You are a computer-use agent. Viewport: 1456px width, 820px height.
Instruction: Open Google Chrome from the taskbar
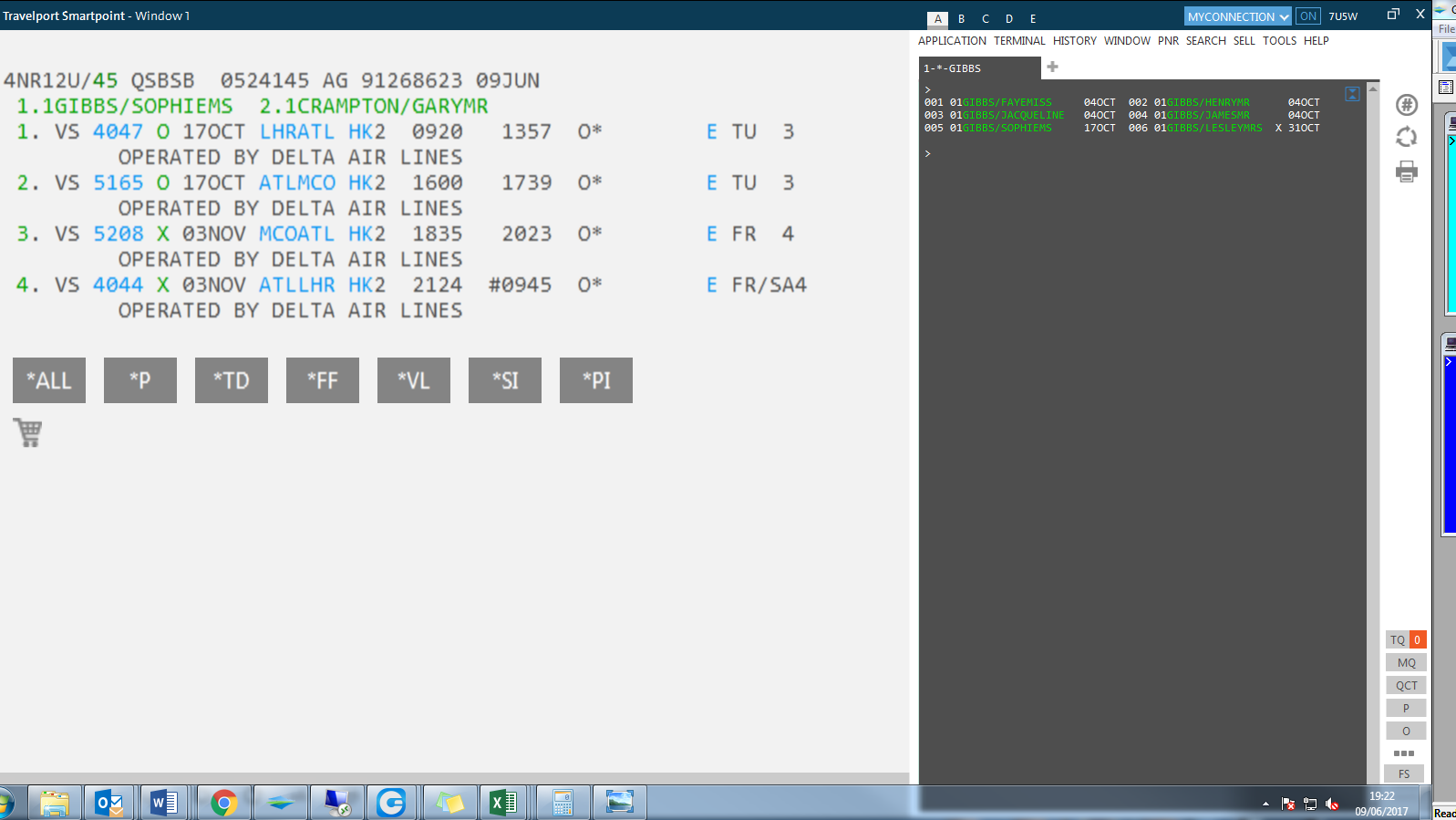(223, 803)
